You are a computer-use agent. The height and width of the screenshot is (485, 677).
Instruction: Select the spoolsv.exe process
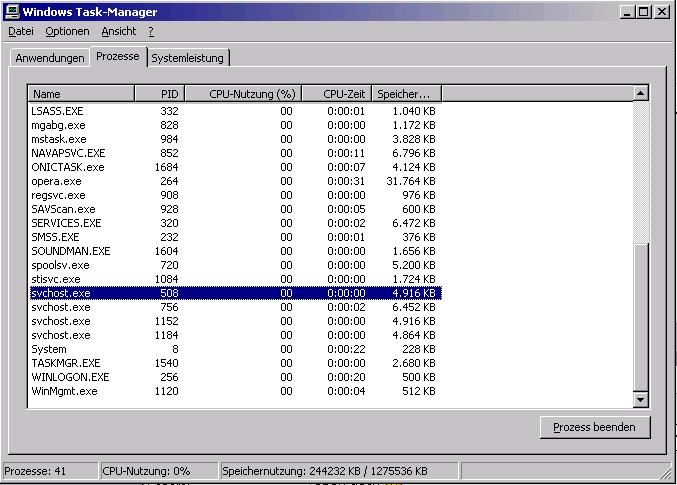235,265
